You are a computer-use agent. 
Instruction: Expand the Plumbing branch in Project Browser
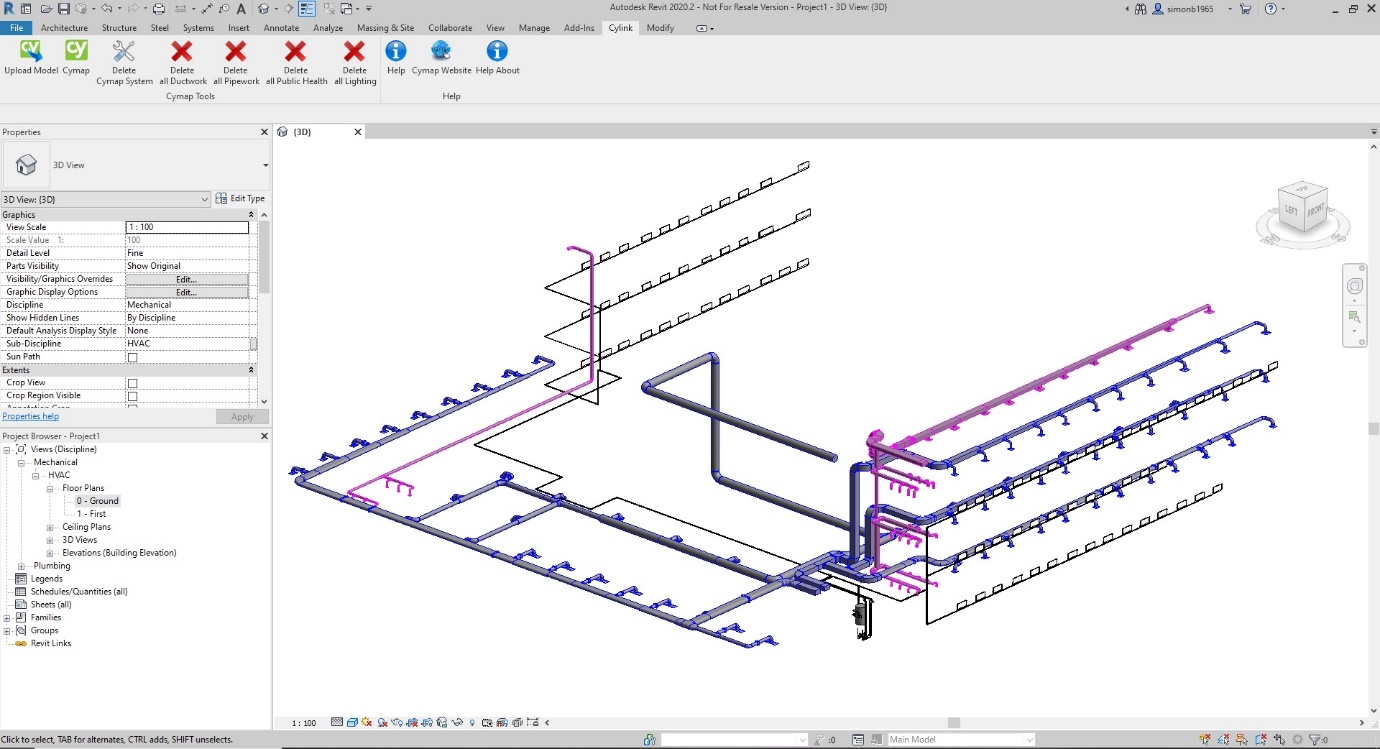pos(21,566)
